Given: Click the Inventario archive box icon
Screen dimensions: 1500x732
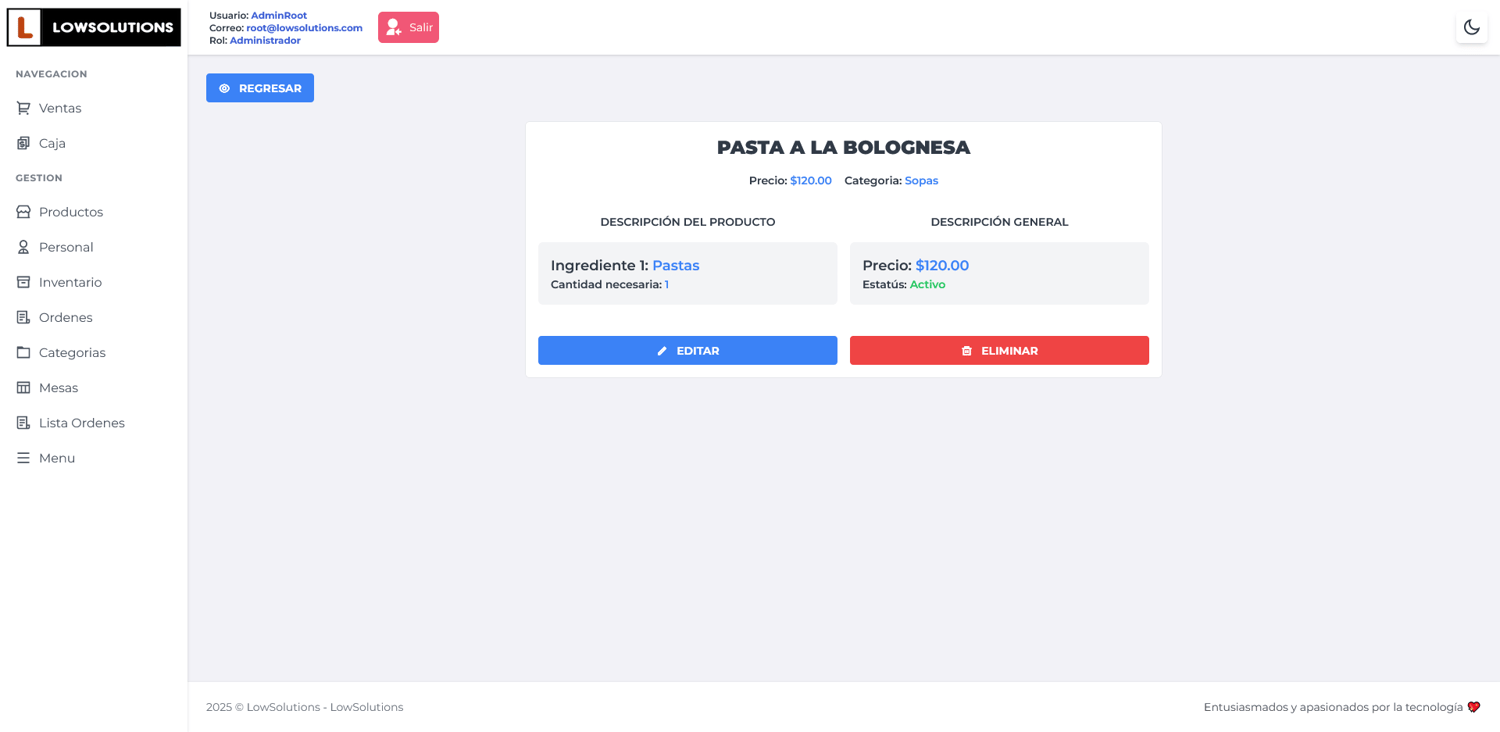Looking at the screenshot, I should pos(23,282).
